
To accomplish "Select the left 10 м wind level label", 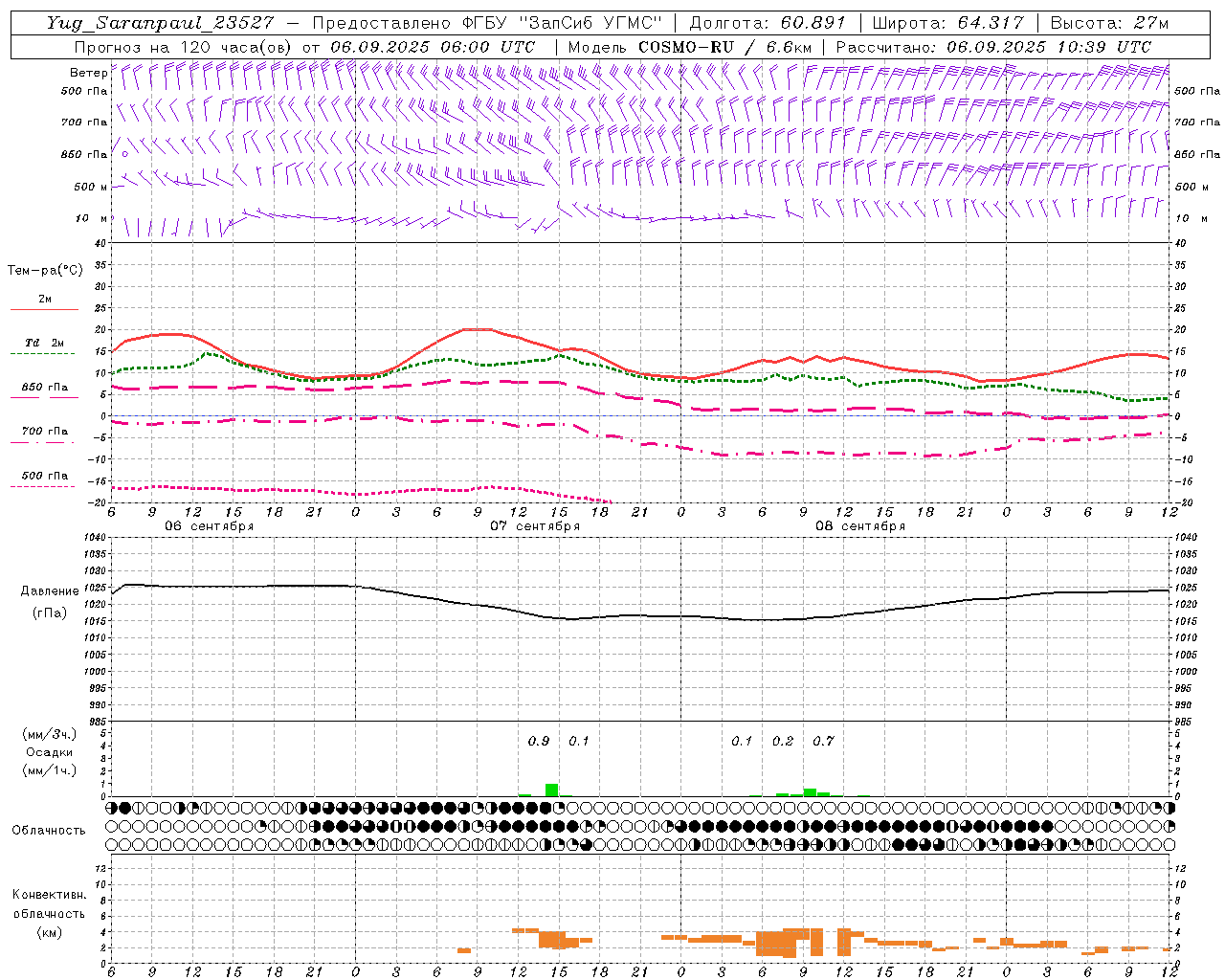I will click(x=92, y=218).
